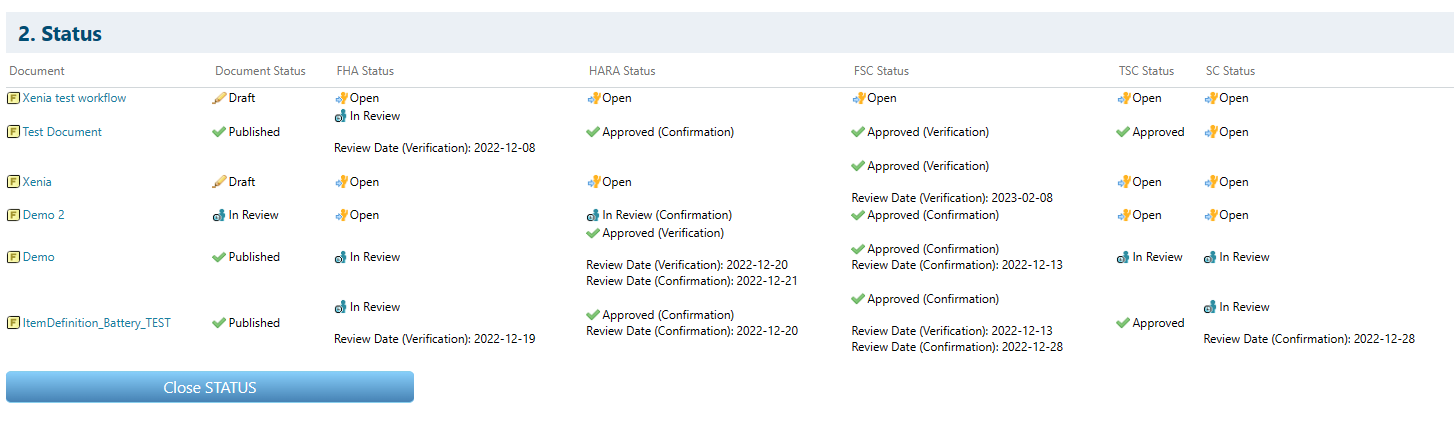1454x429 pixels.
Task: Select 'Review Date (Verification): 2022-12-08' text
Action: [x=435, y=148]
